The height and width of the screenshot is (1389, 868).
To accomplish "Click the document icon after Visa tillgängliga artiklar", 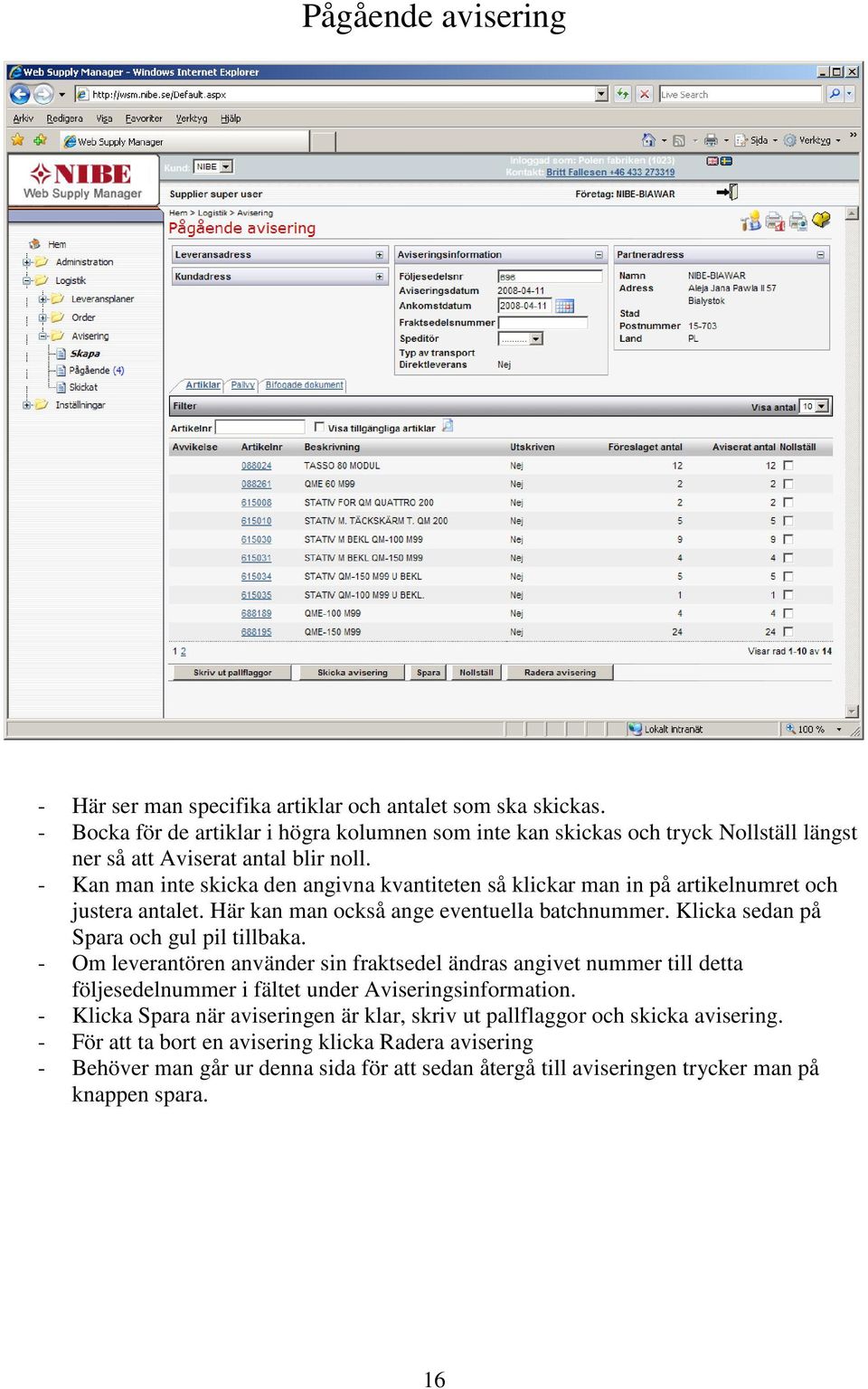I will pyautogui.click(x=448, y=426).
